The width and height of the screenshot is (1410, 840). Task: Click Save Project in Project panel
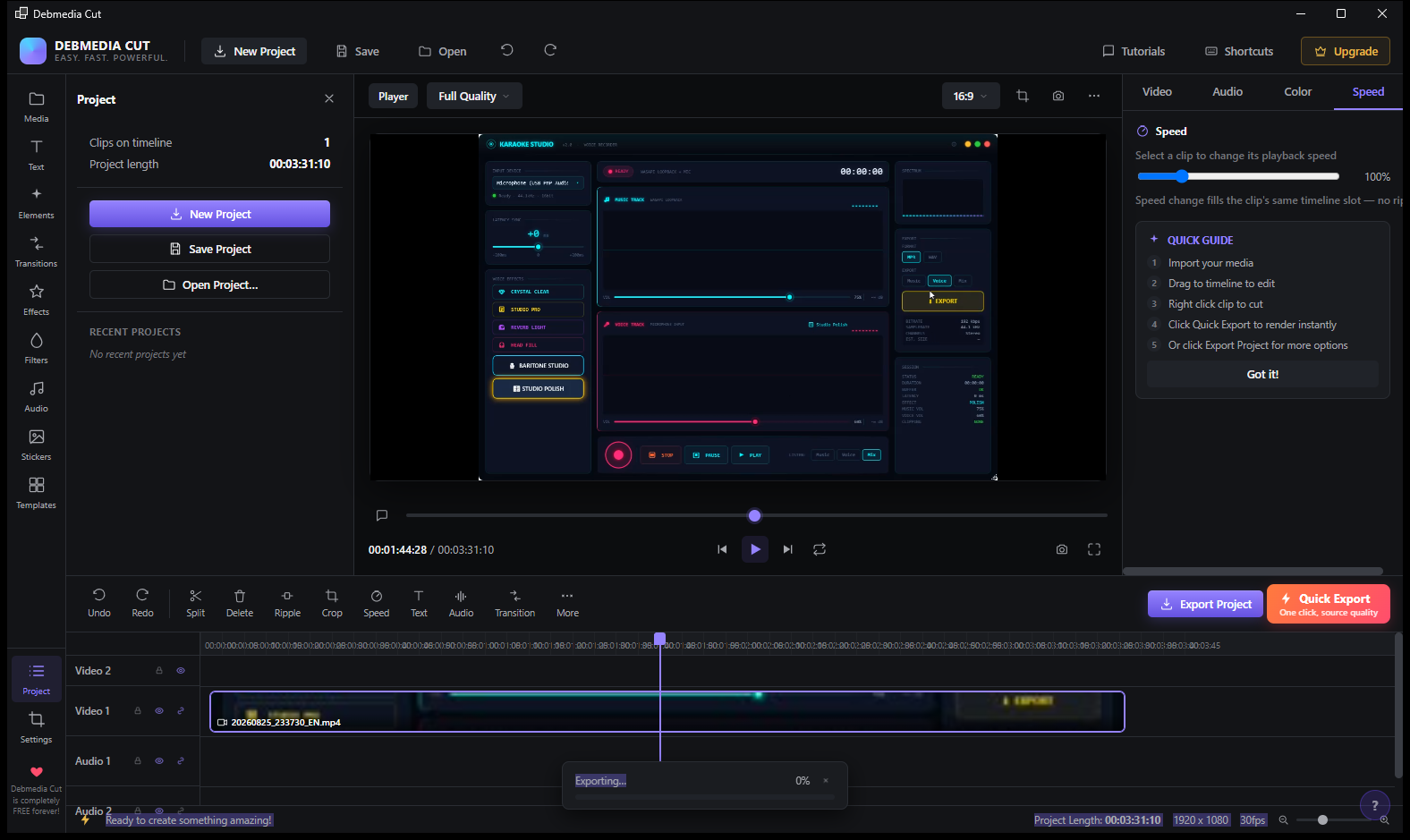click(x=209, y=249)
